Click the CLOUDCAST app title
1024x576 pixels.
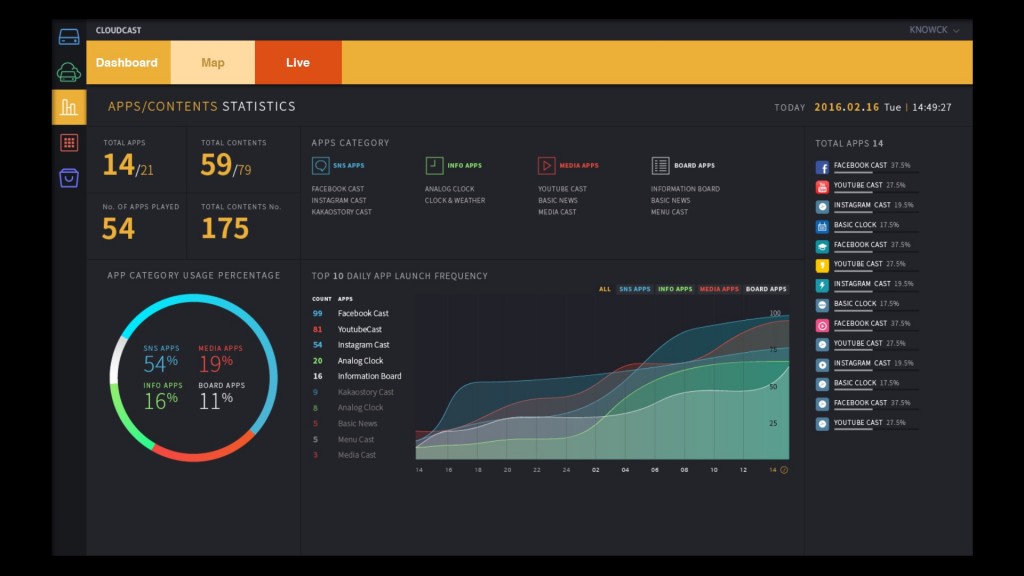[x=118, y=30]
